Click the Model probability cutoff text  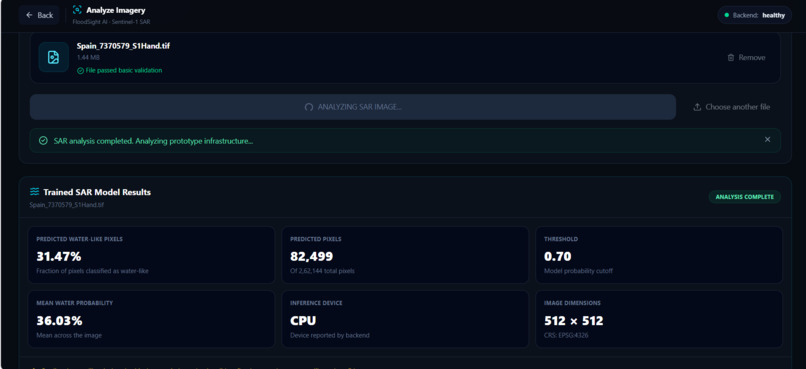pos(578,271)
